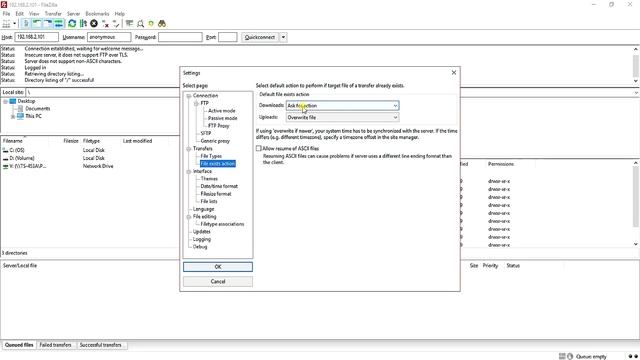Click the Desktop folder icon in local tree
Viewport: 640px width, 360px height.
tap(13, 101)
